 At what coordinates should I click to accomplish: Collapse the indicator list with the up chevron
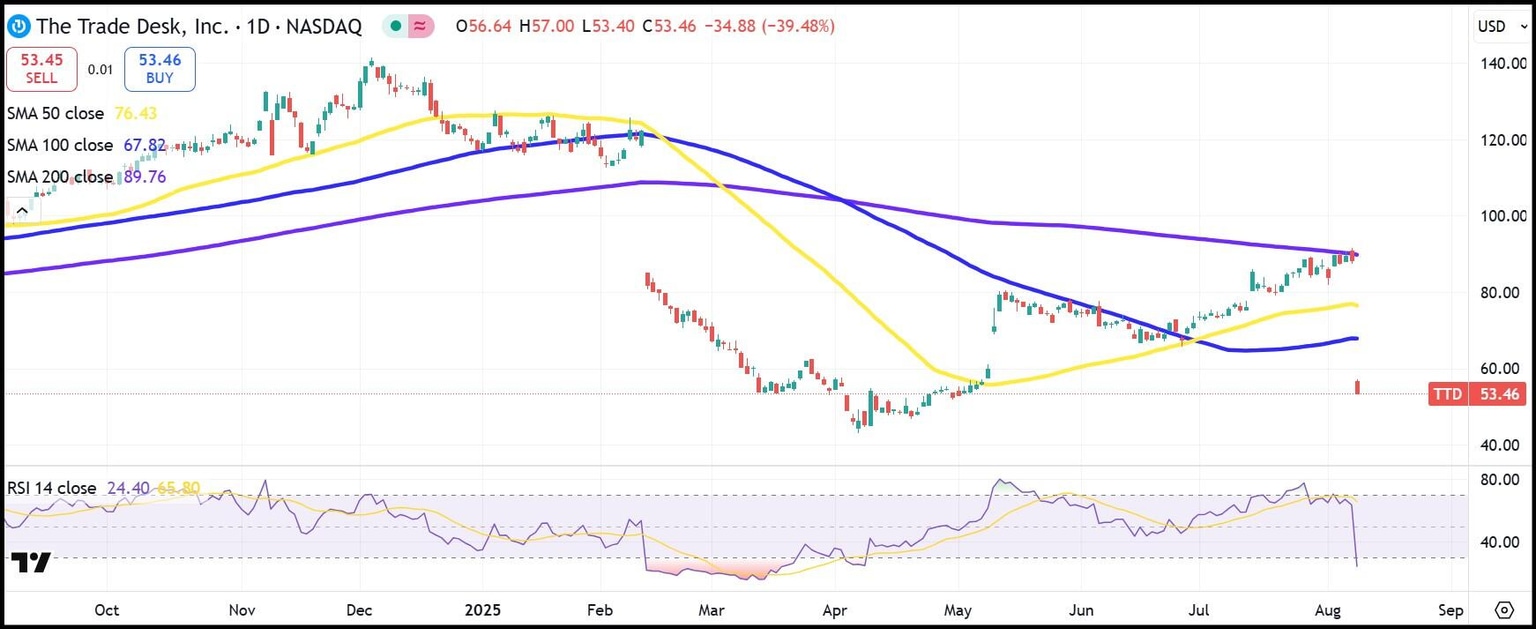[x=21, y=209]
